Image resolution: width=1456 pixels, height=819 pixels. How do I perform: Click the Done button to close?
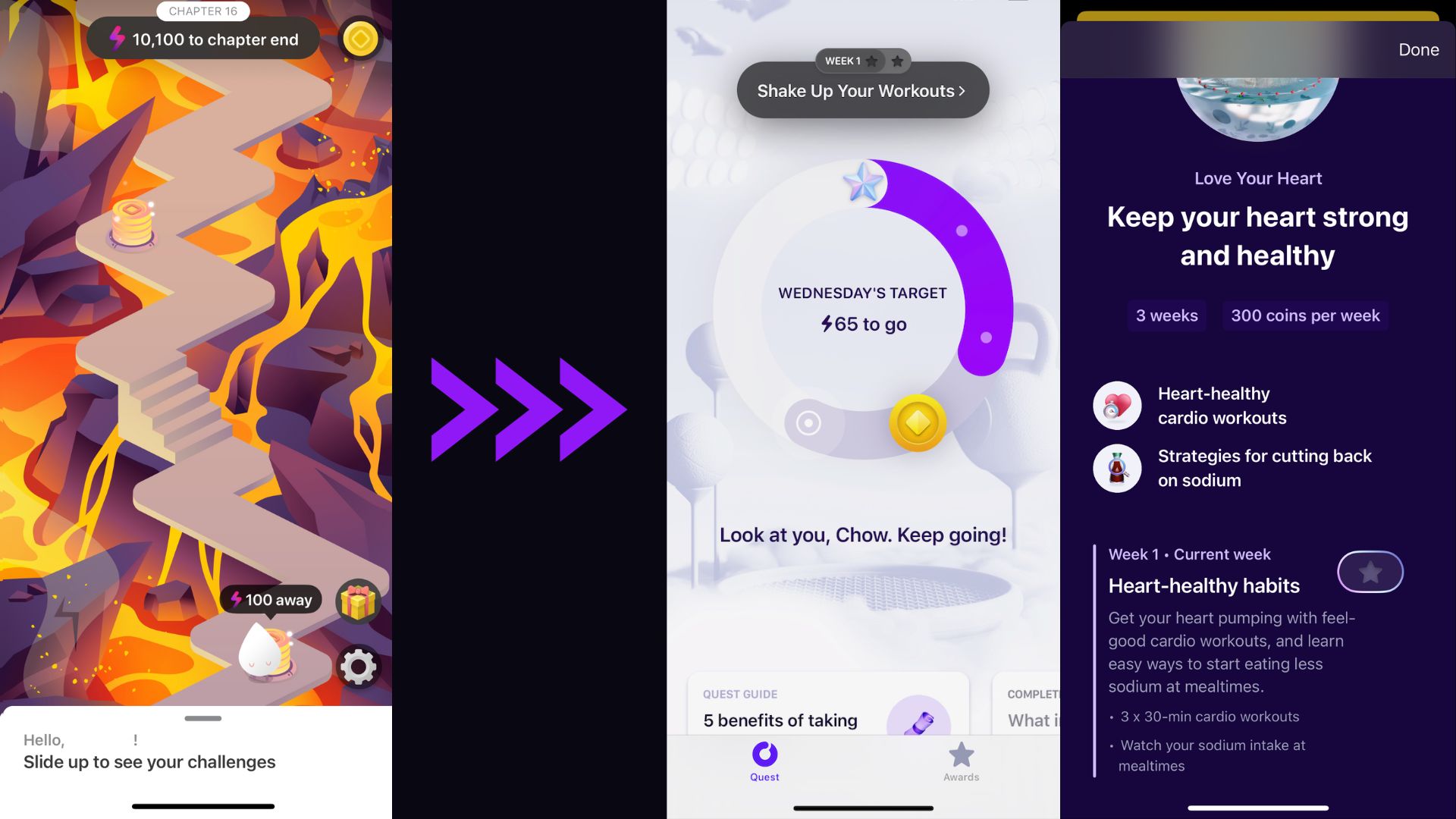pos(1418,48)
